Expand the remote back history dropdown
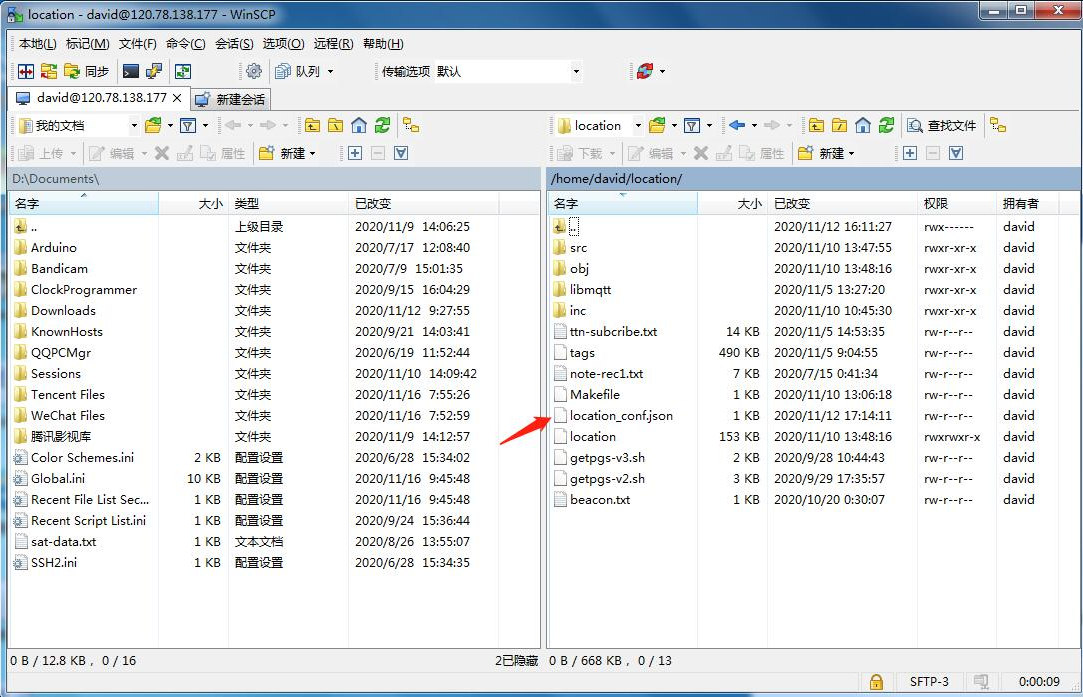The image size is (1083, 697). (754, 126)
